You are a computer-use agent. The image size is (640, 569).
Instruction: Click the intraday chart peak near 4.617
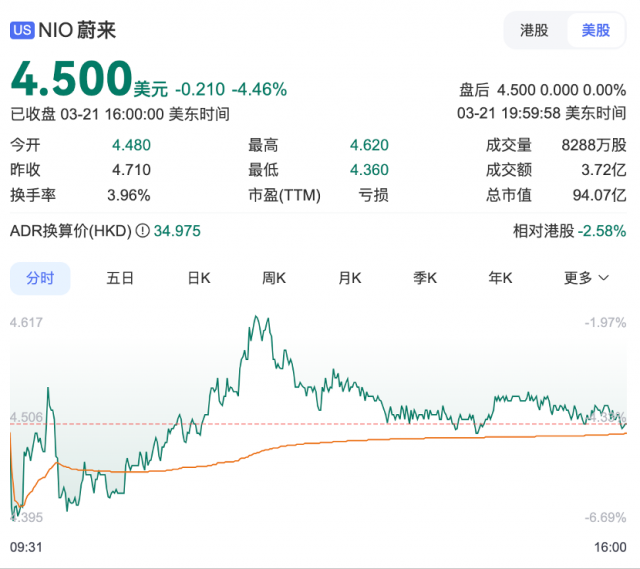pyautogui.click(x=258, y=320)
